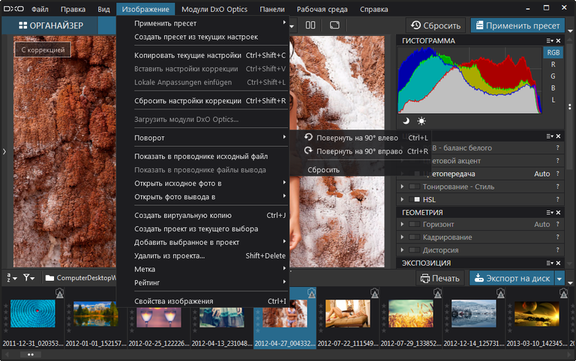Viewport: 576px width, 361px height.
Task: Open help for Цветопередача setting
Action: [x=558, y=174]
